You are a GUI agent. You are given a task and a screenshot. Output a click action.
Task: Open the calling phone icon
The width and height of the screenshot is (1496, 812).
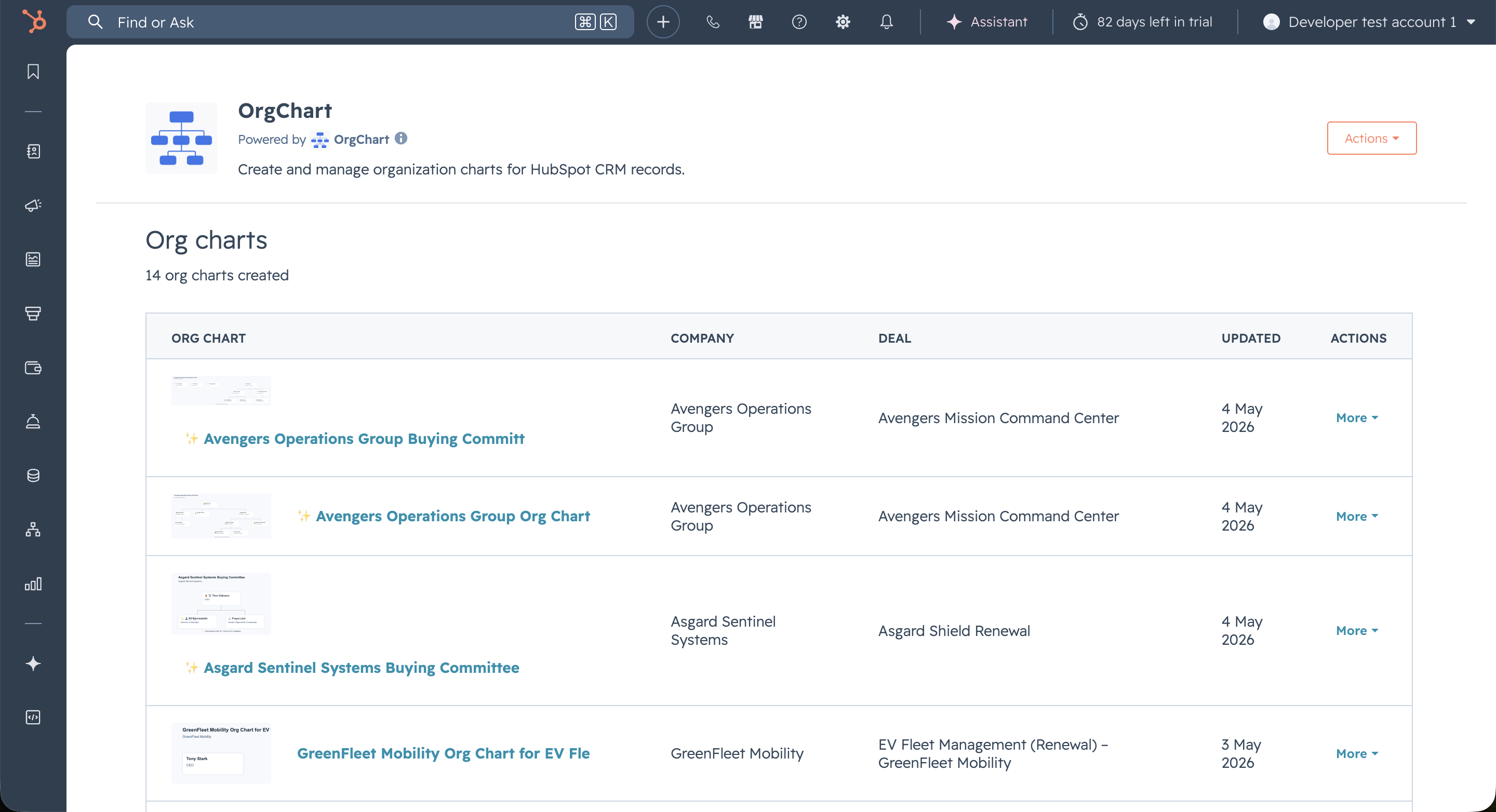pos(713,22)
